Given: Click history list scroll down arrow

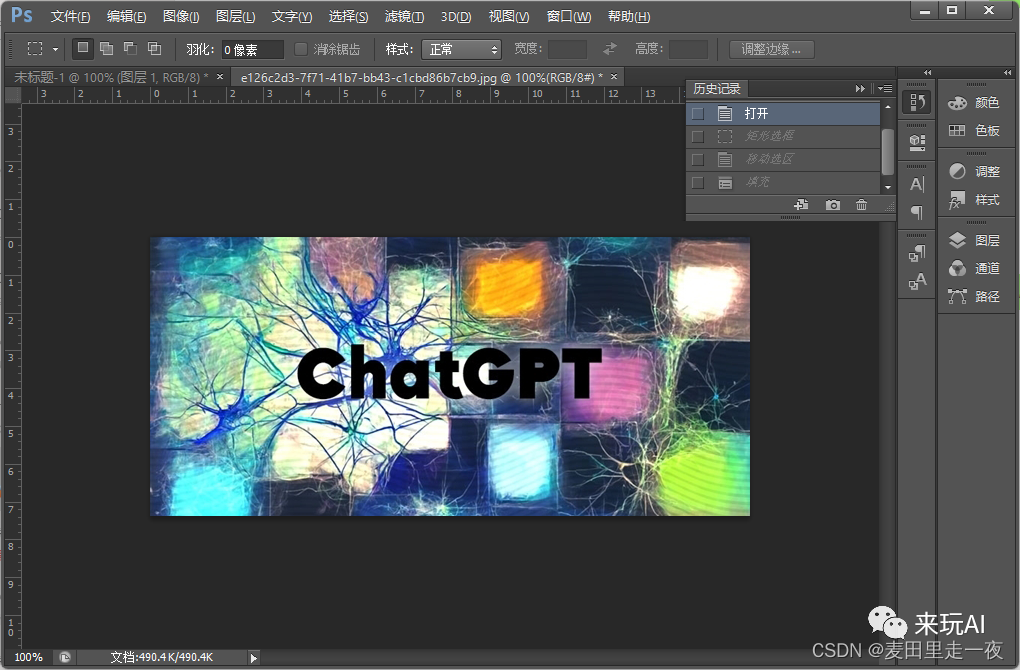Looking at the screenshot, I should 888,187.
